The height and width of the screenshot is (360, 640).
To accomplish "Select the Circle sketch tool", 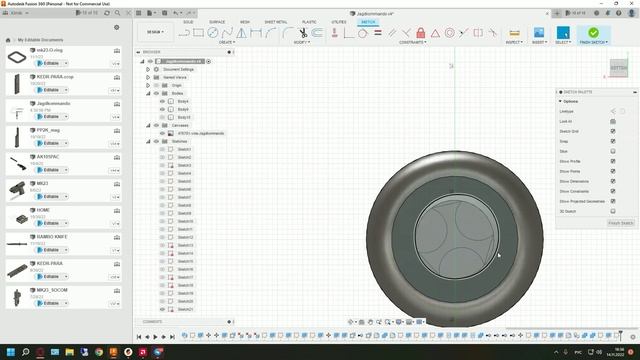I will pos(213,33).
